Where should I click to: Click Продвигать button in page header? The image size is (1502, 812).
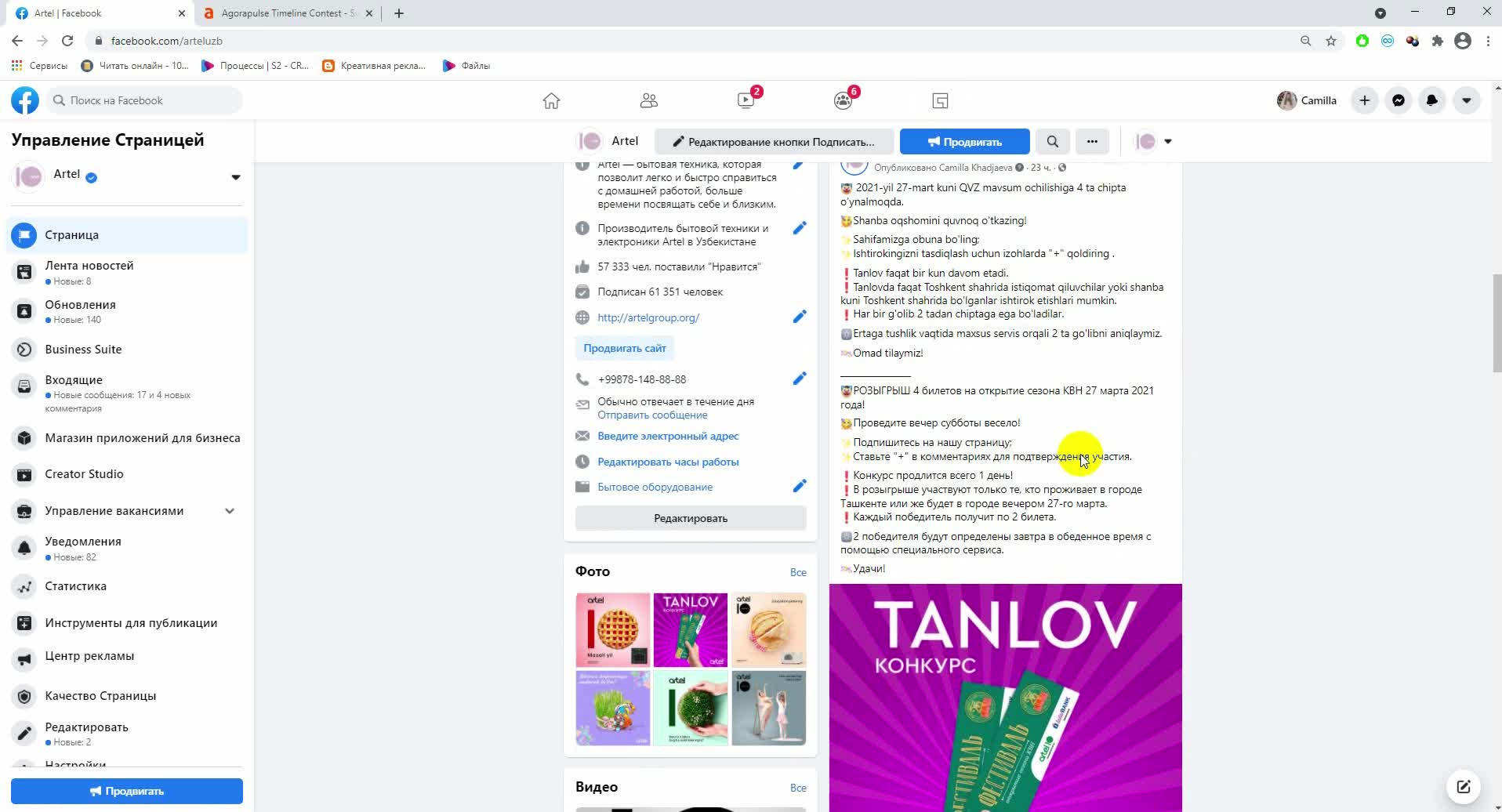point(965,142)
